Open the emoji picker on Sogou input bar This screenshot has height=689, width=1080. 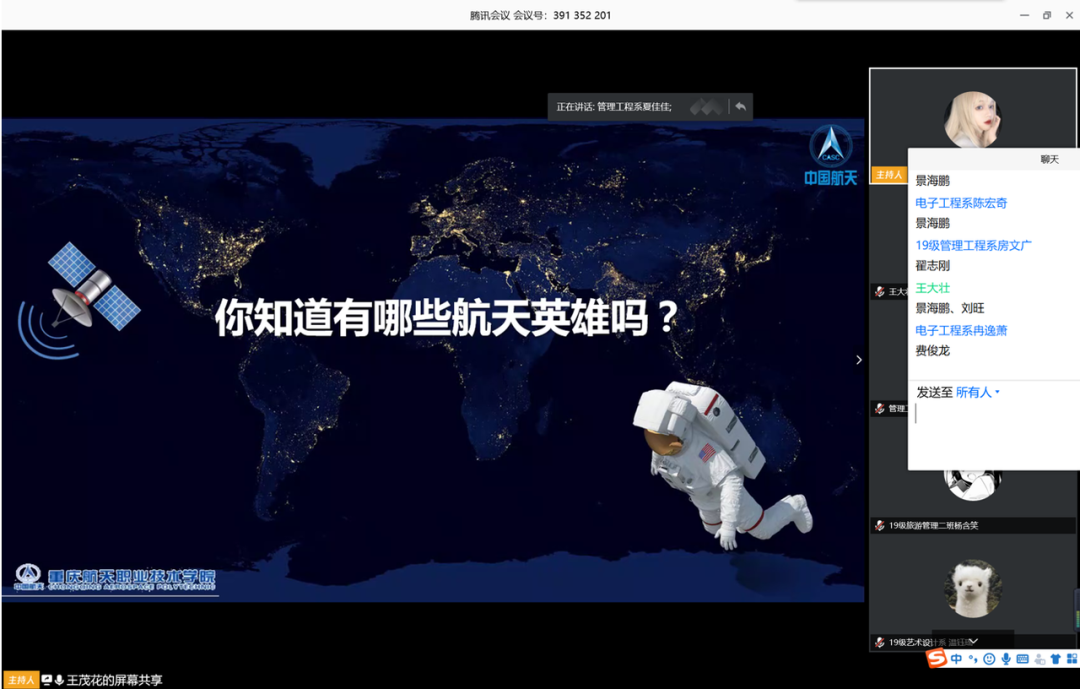point(989,659)
